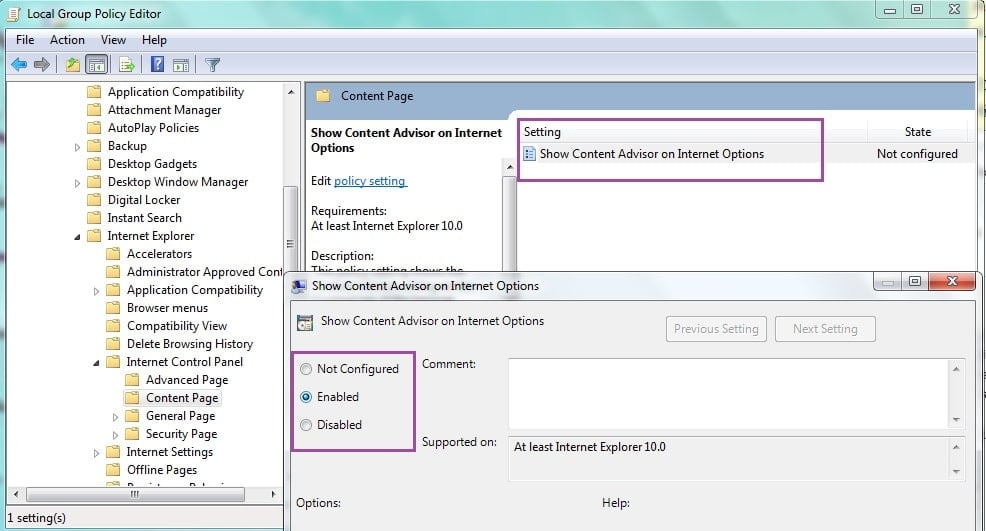Click the Not configured state cell

pos(917,154)
